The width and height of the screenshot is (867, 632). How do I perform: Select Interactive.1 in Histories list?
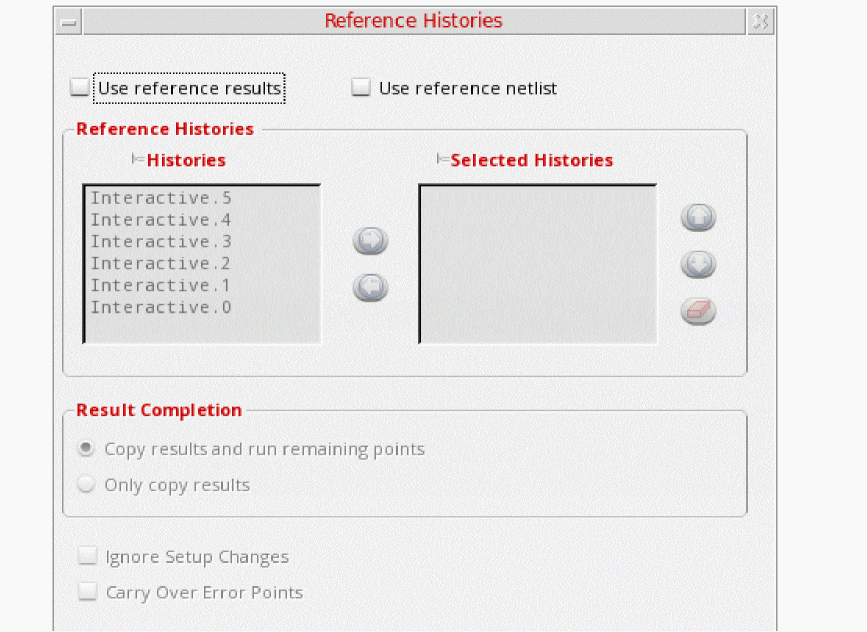coord(161,285)
